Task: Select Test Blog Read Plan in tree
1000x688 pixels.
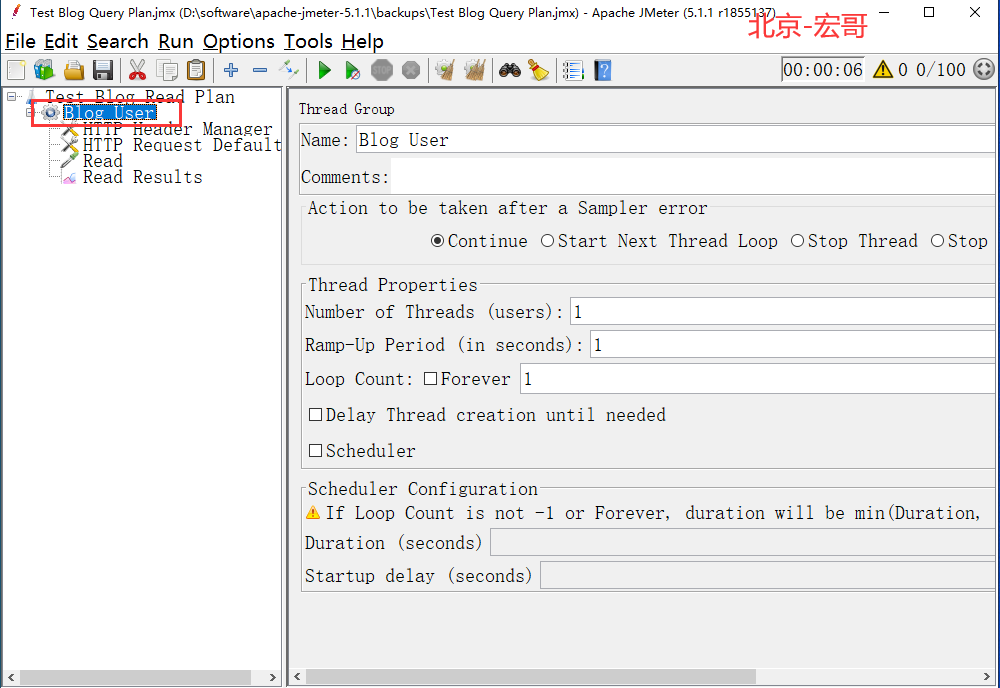Action: pos(140,97)
